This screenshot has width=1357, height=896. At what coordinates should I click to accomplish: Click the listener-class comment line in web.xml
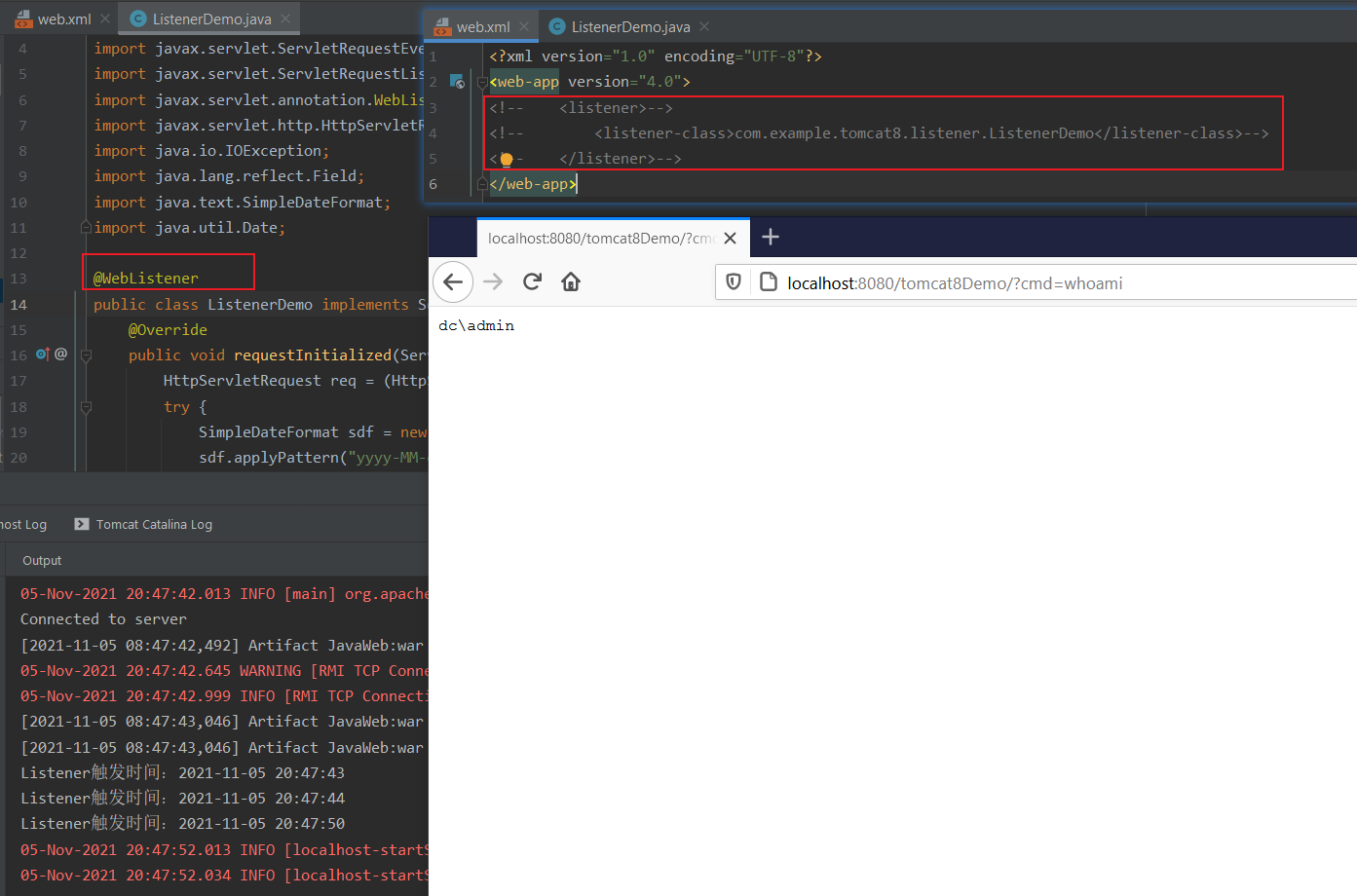[879, 133]
